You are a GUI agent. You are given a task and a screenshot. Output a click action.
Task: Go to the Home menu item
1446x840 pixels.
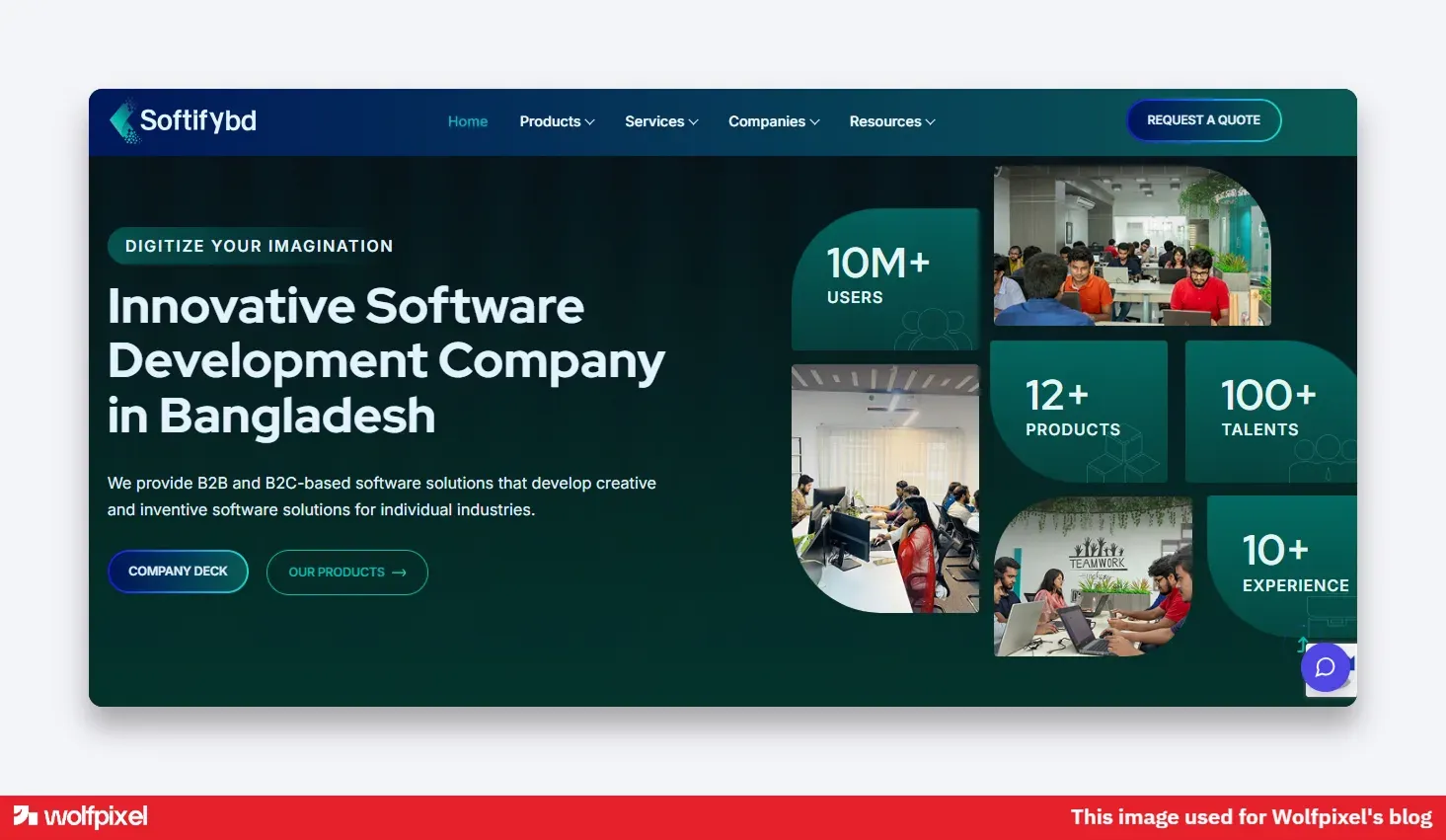(468, 121)
